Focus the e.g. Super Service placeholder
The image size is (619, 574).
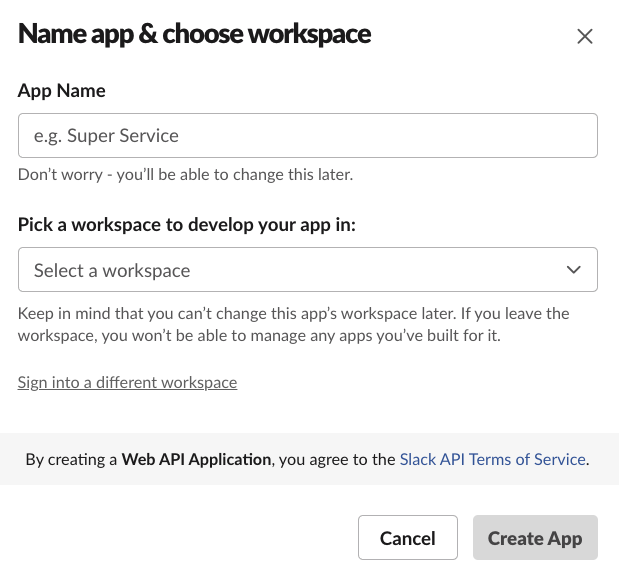coord(106,136)
